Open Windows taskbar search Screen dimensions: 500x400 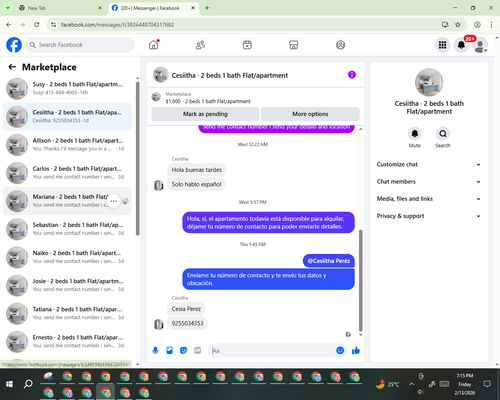coord(28,384)
